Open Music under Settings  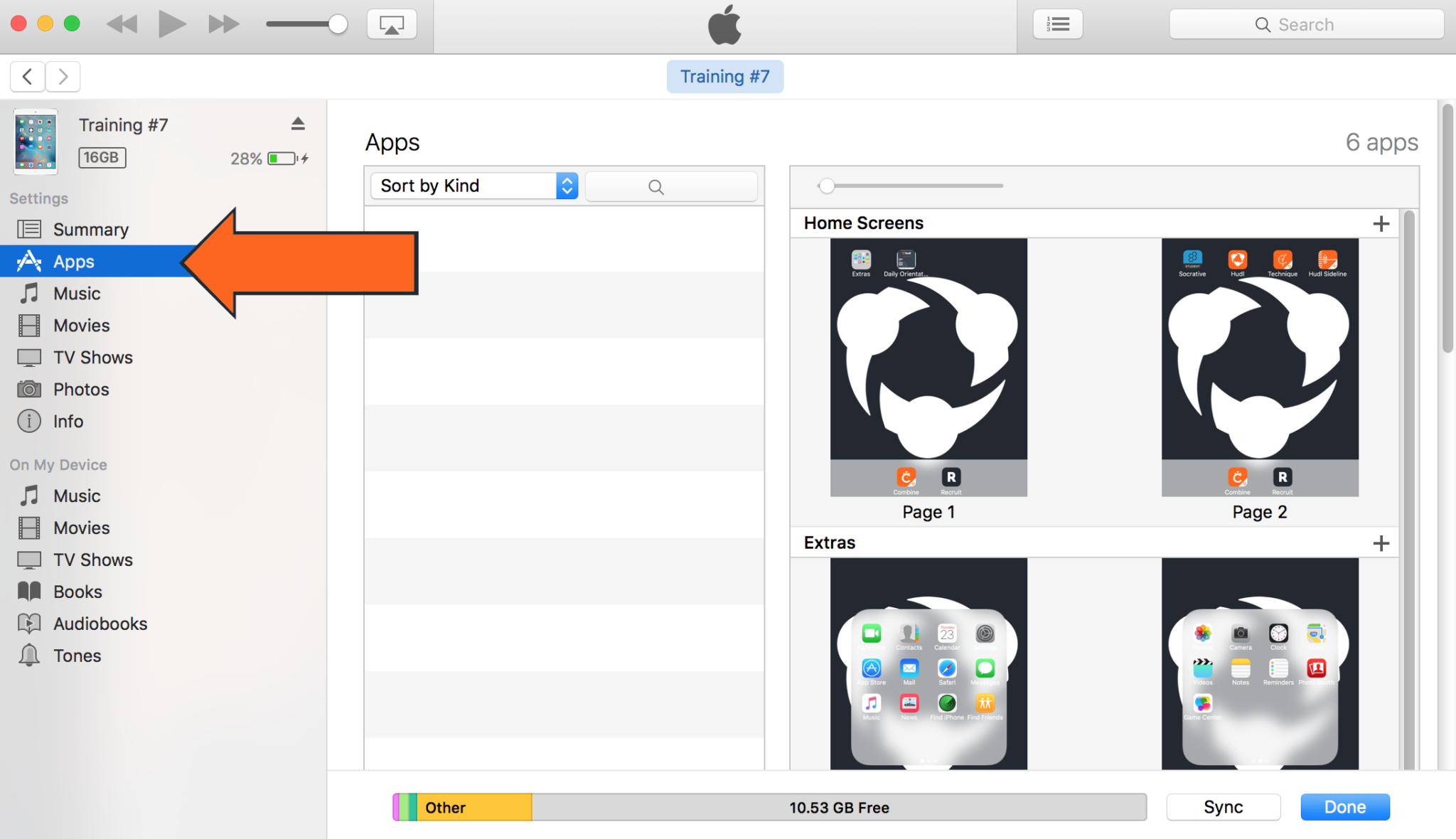pos(77,293)
